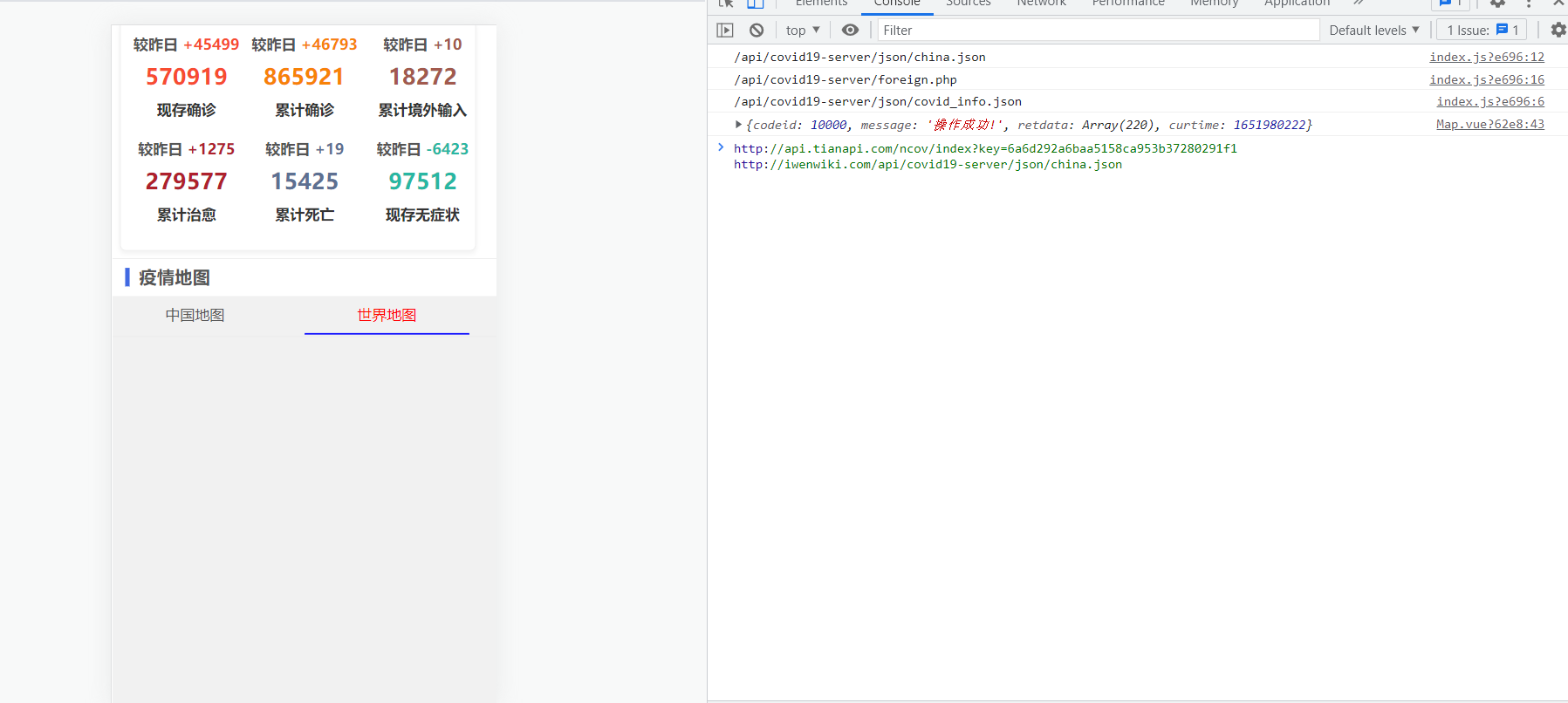Show the console sidebar
The width and height of the screenshot is (1568, 703).
tap(725, 30)
